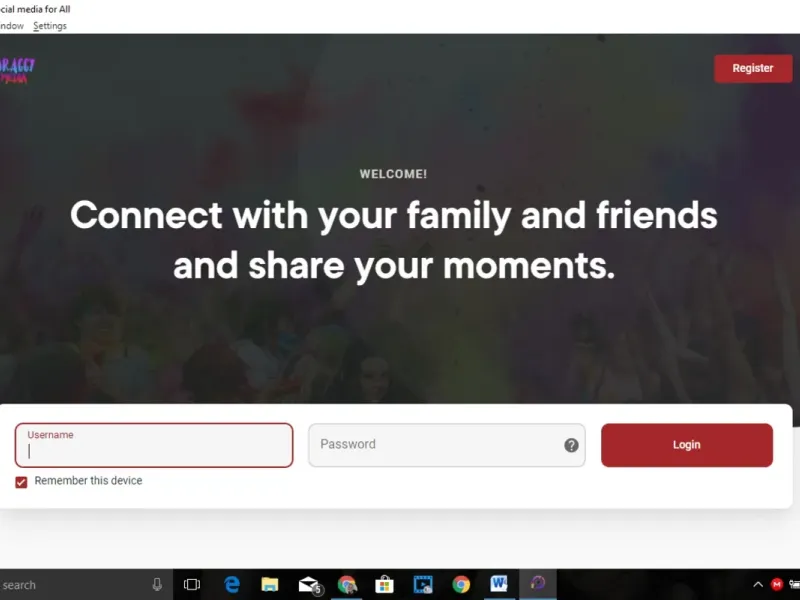Open the Mail app on the taskbar
This screenshot has height=600, width=800.
pyautogui.click(x=309, y=585)
